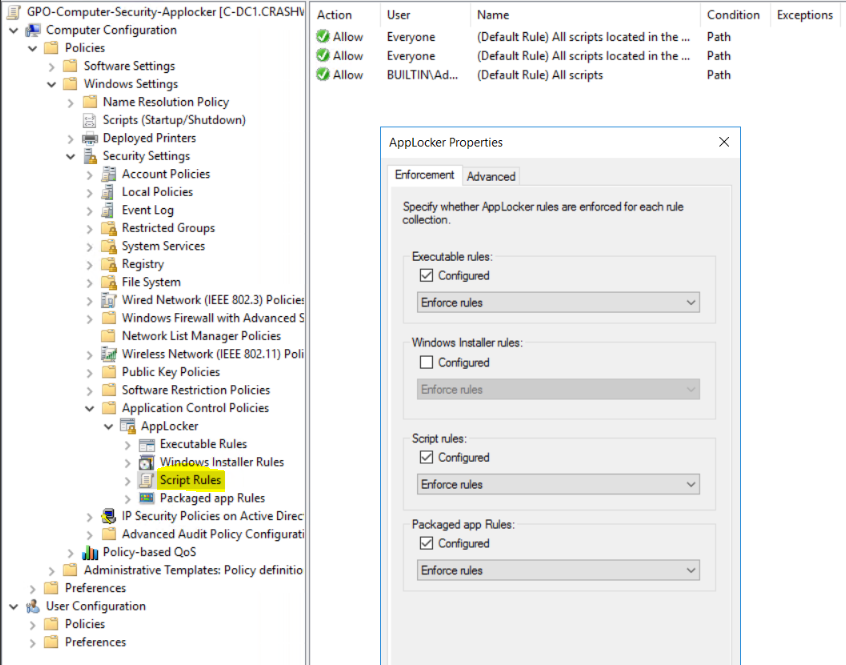Uncheck Configured for Packaged app Rules
Image resolution: width=846 pixels, height=665 pixels.
[x=426, y=543]
